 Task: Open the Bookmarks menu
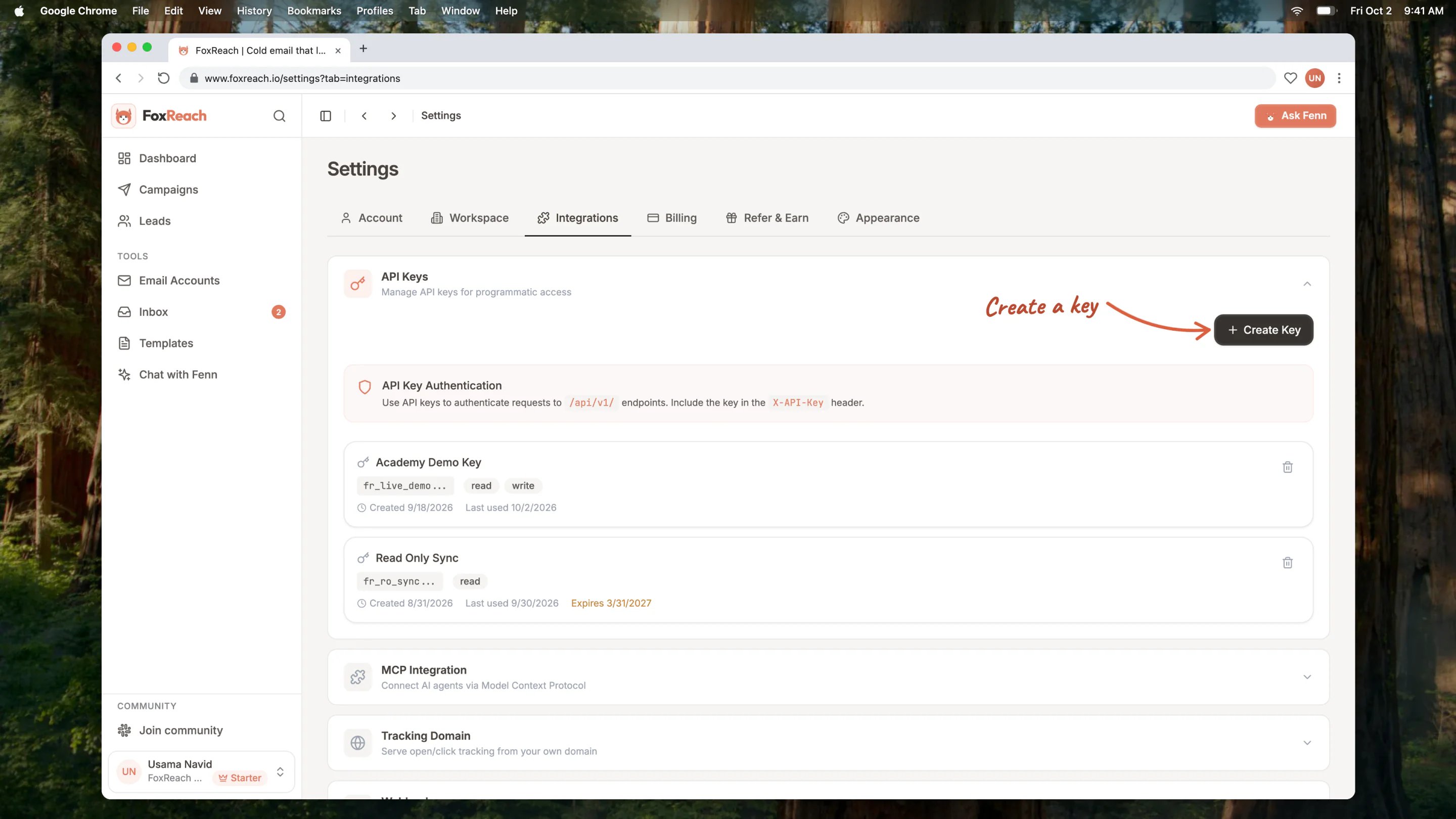coord(313,11)
